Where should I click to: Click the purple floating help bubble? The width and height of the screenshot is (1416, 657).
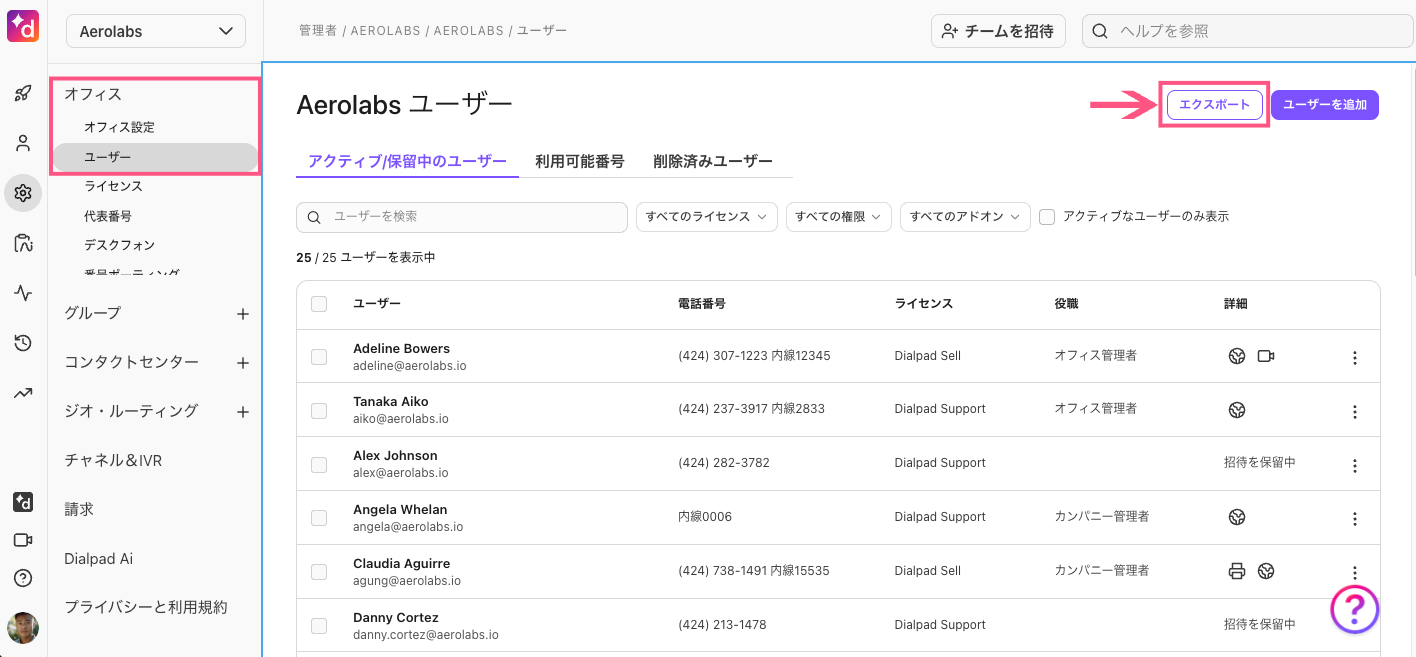pos(1355,608)
